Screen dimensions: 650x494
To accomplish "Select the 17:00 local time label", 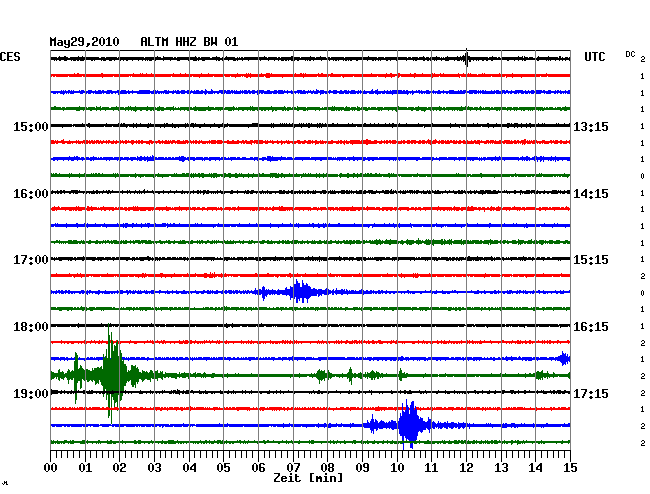I will tap(31, 260).
